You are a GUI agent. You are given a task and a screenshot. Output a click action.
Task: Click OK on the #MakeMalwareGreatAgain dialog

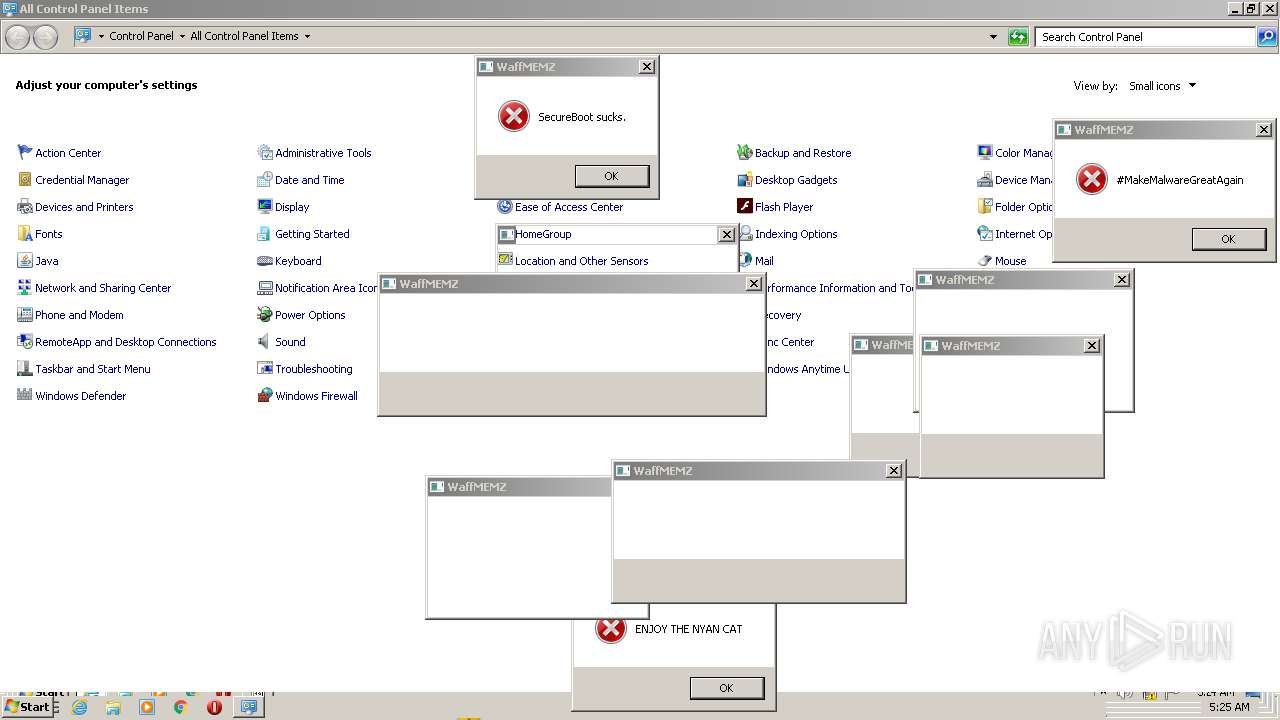pyautogui.click(x=1228, y=239)
